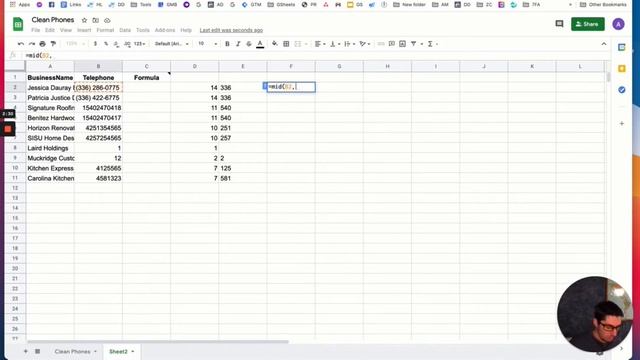
Task: Click the Create a filter icon
Action: 413,44
